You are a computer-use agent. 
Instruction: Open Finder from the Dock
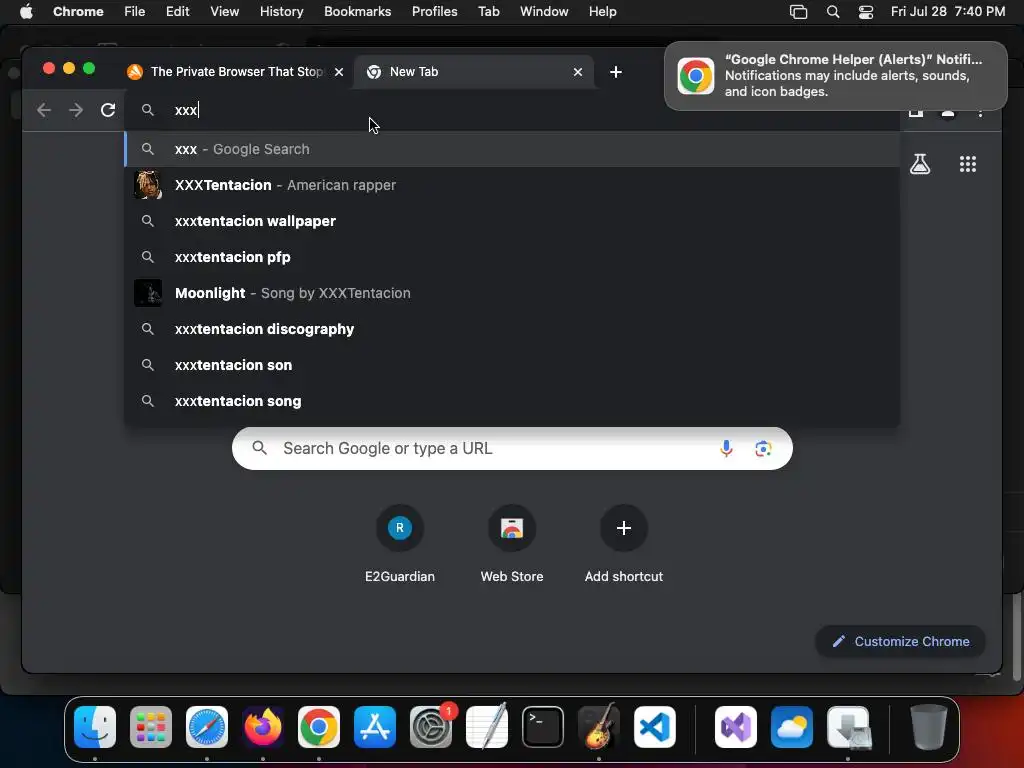[95, 727]
